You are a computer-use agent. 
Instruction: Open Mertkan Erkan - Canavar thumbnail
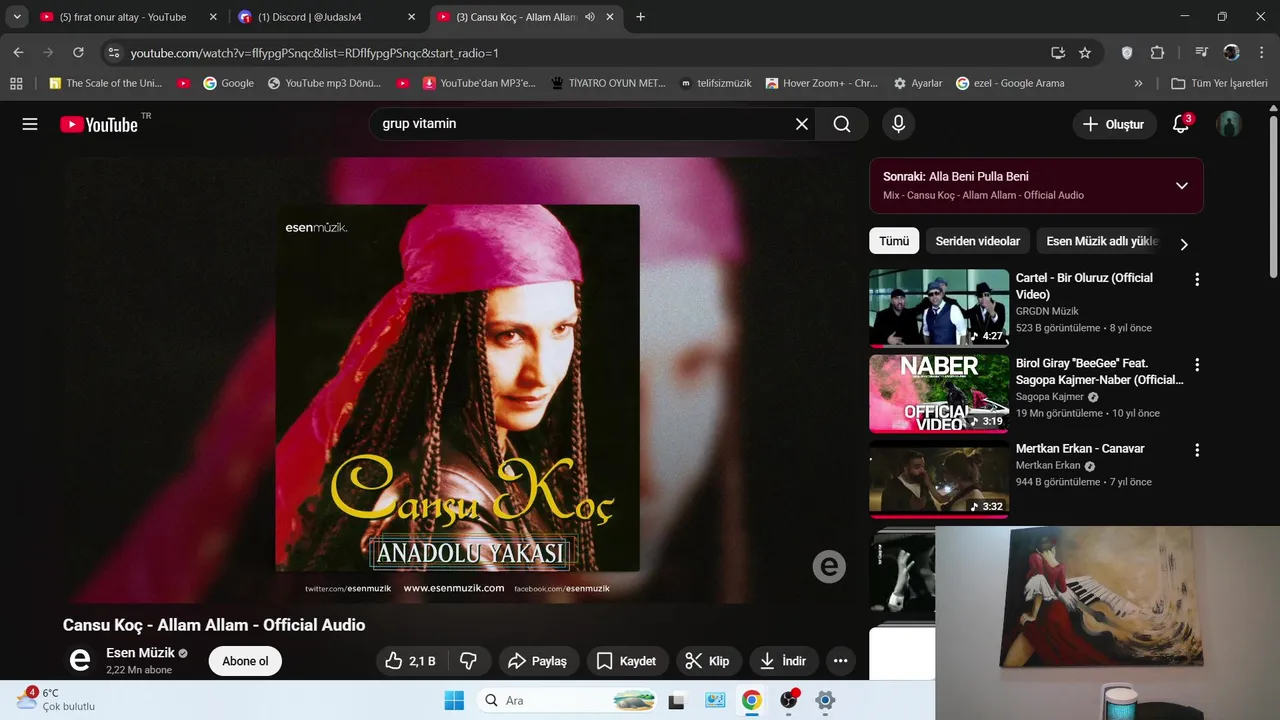point(939,479)
